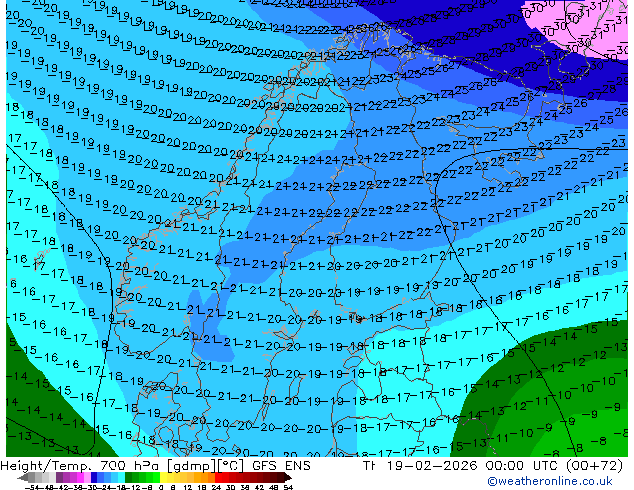
Task: Click the forecast date '19-02-2026 00:00 UTC'
Action: coord(471,466)
